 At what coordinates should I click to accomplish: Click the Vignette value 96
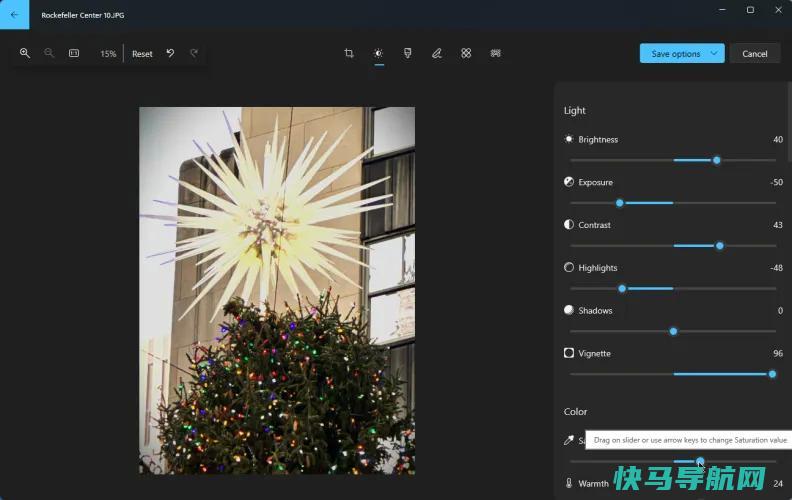coord(778,354)
